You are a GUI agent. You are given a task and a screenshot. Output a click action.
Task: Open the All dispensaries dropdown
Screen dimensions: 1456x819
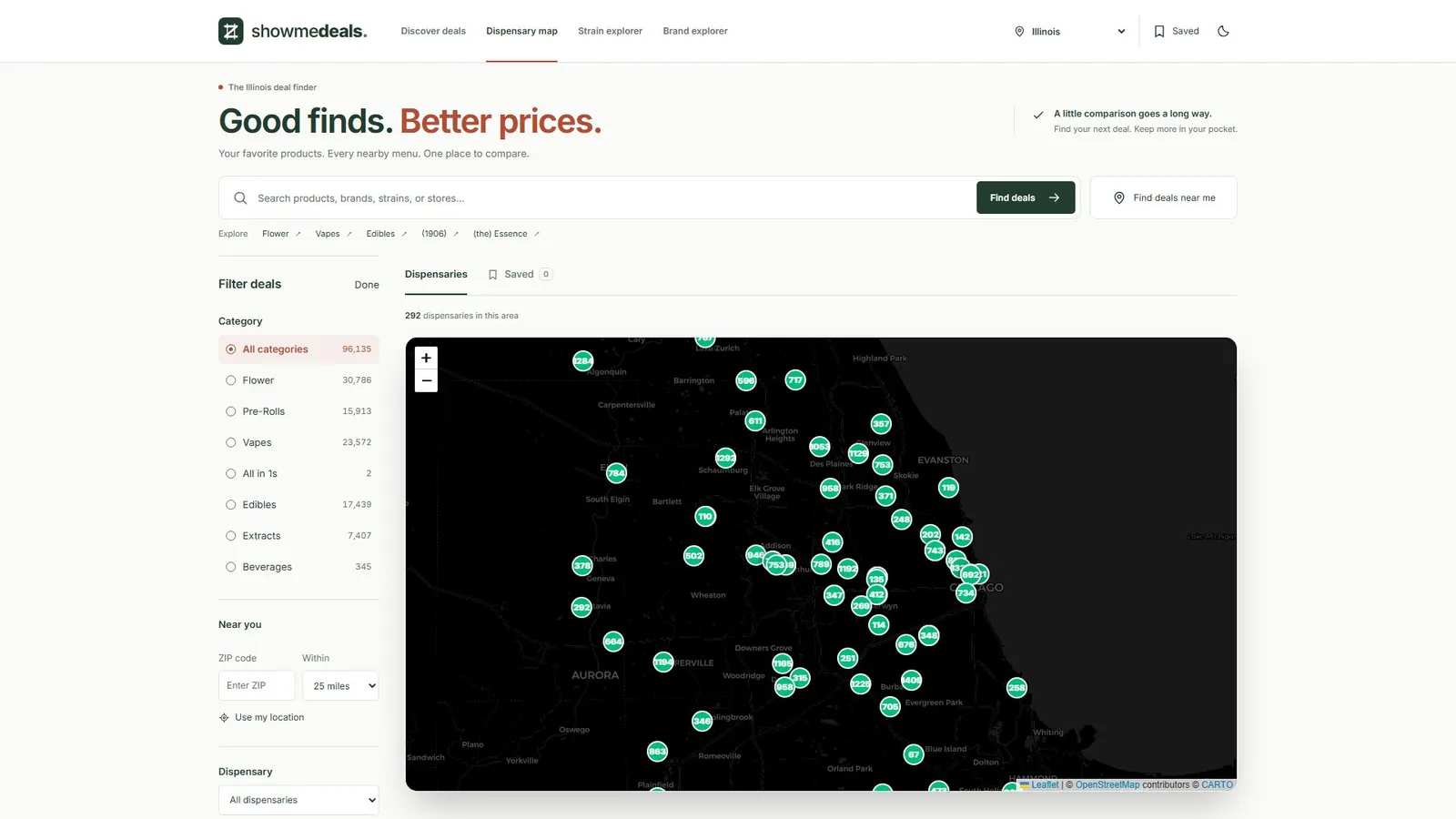[x=298, y=800]
